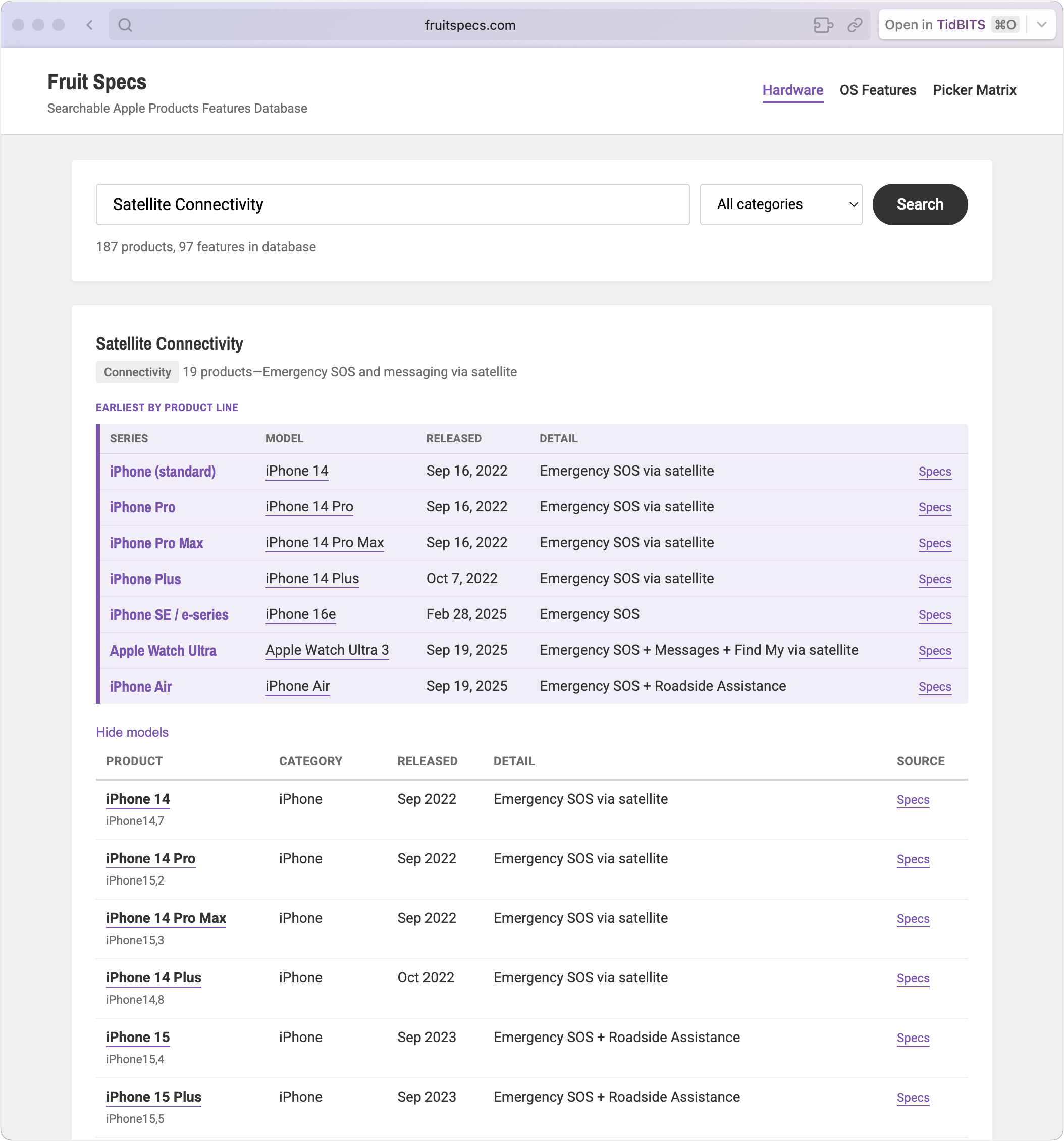Click '187 products, 97 features in database' text
The image size is (1064, 1141).
click(x=205, y=247)
